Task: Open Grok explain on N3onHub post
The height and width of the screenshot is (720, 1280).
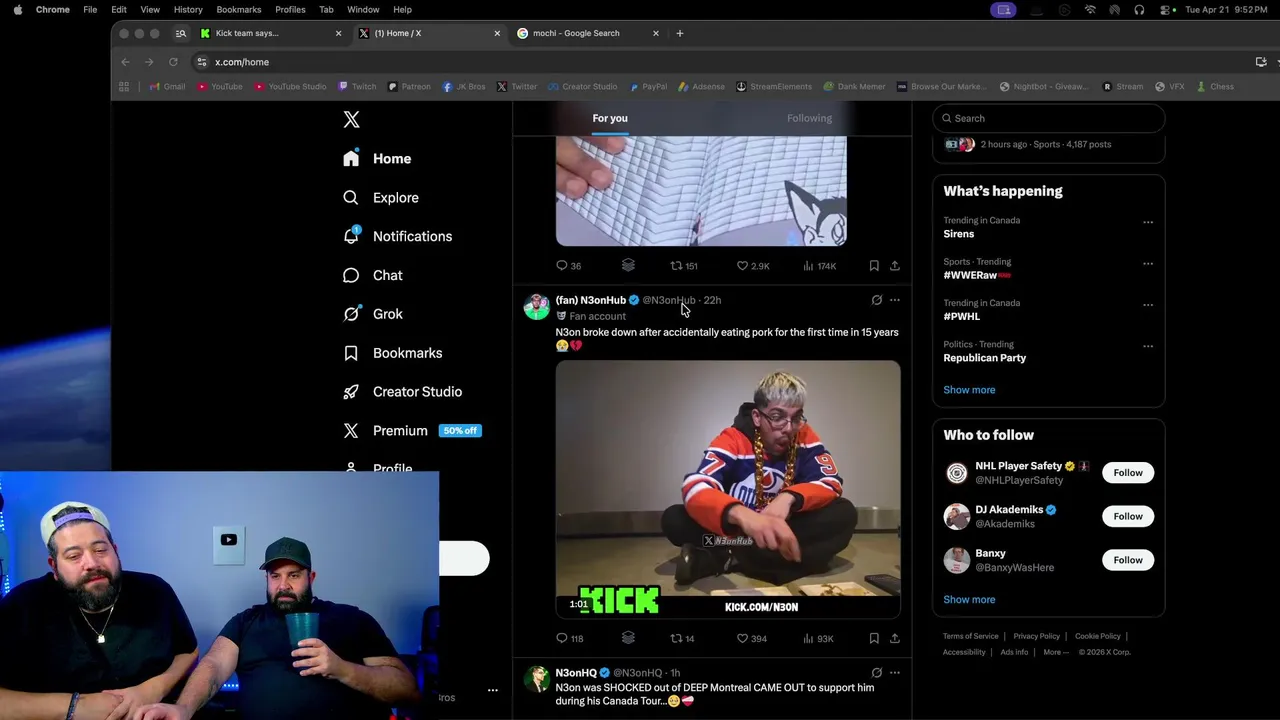Action: [x=877, y=300]
